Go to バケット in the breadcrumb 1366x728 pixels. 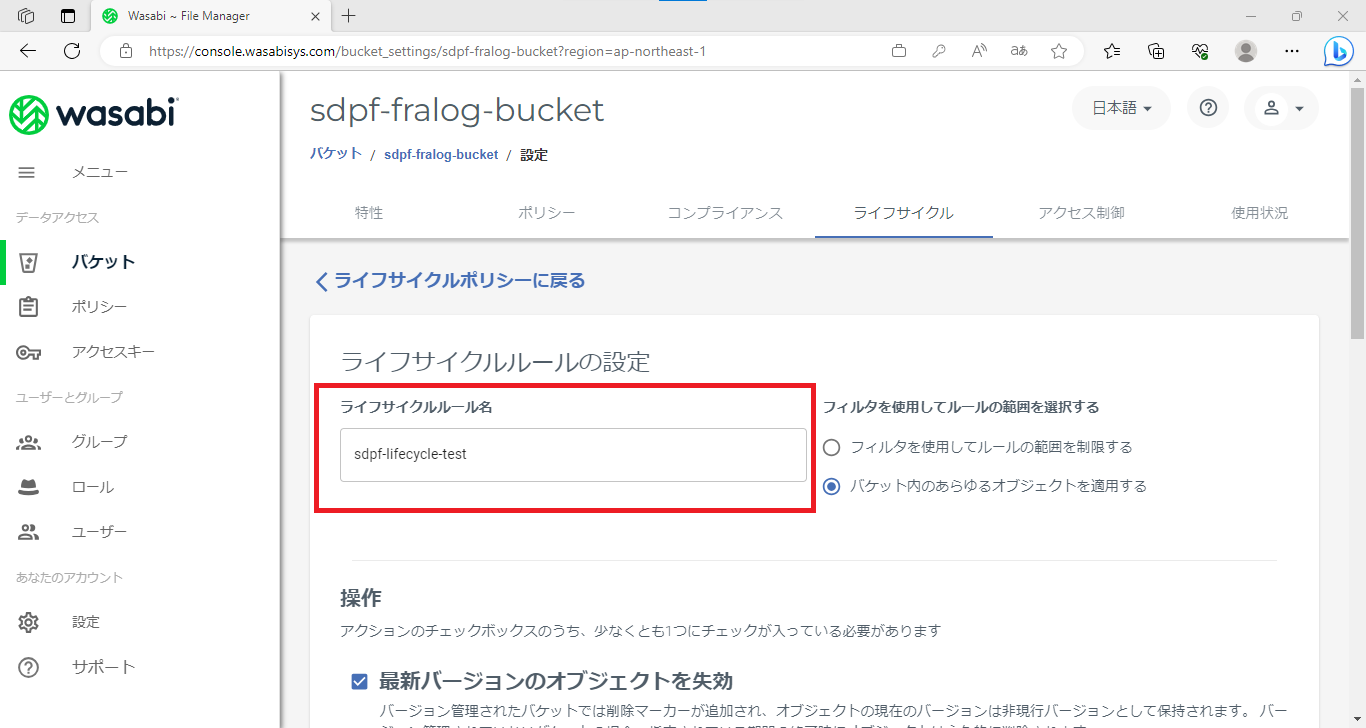[x=336, y=154]
